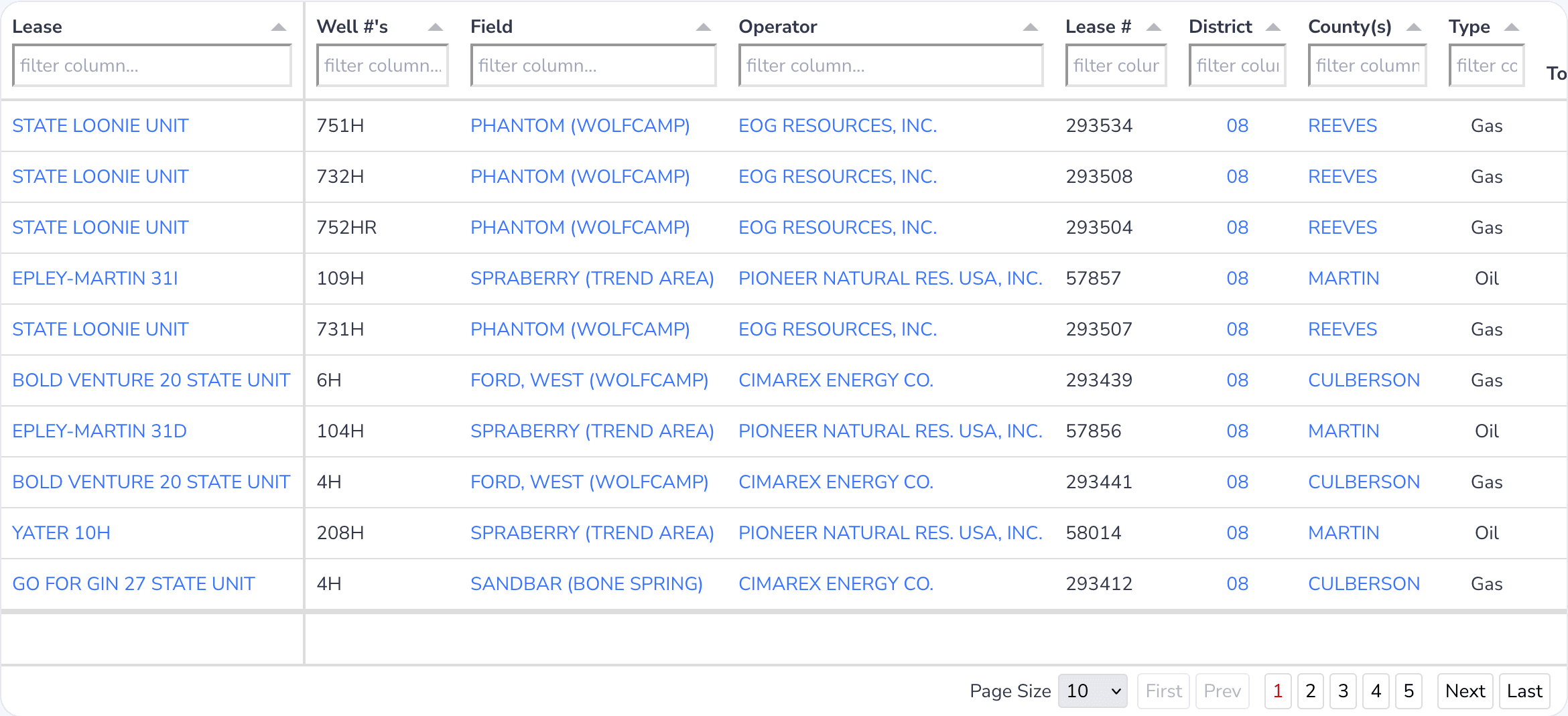The height and width of the screenshot is (716, 1568).
Task: Select lease number 293507 cell
Action: pyautogui.click(x=1100, y=329)
